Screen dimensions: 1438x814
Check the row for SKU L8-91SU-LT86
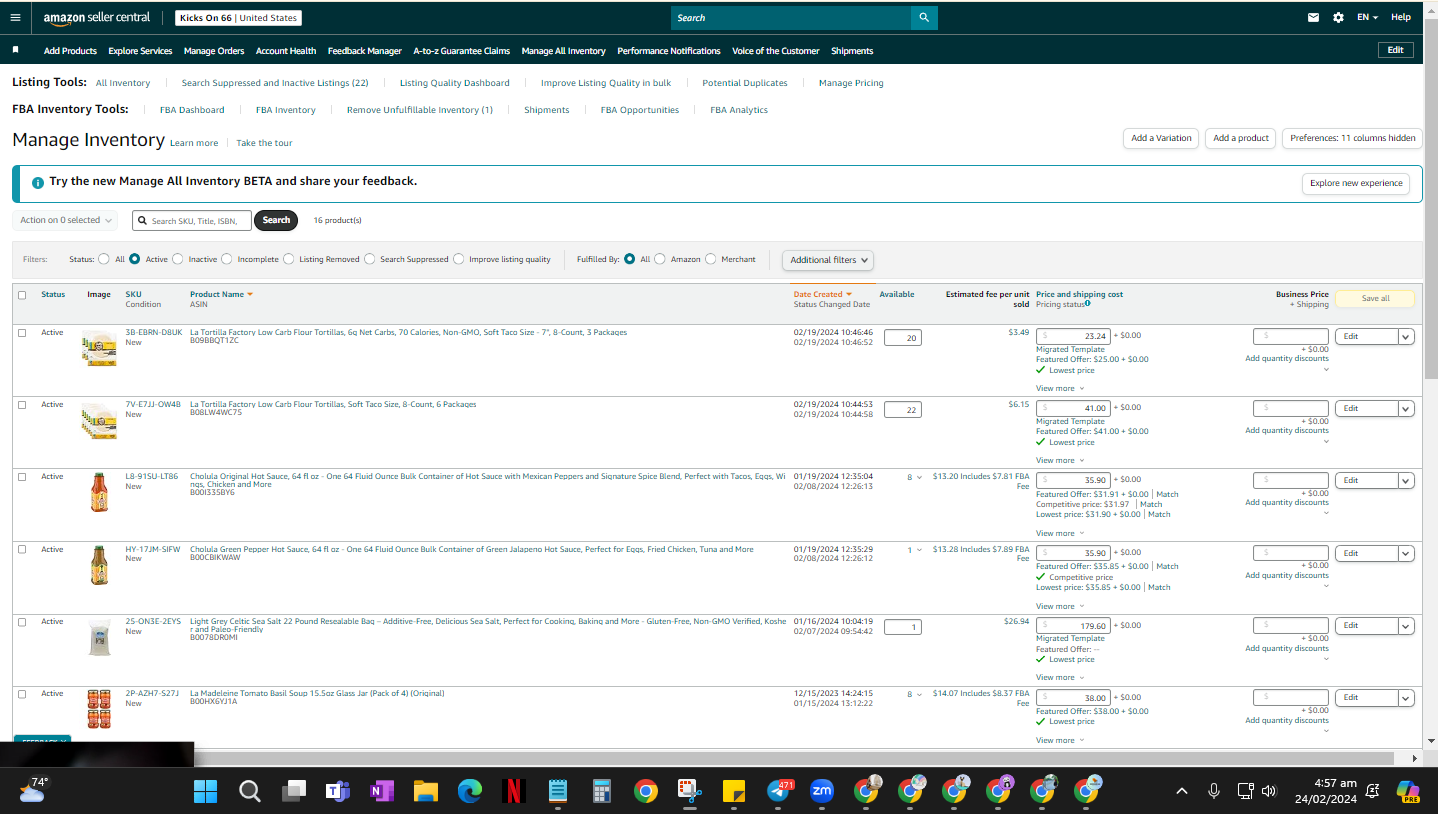point(22,477)
